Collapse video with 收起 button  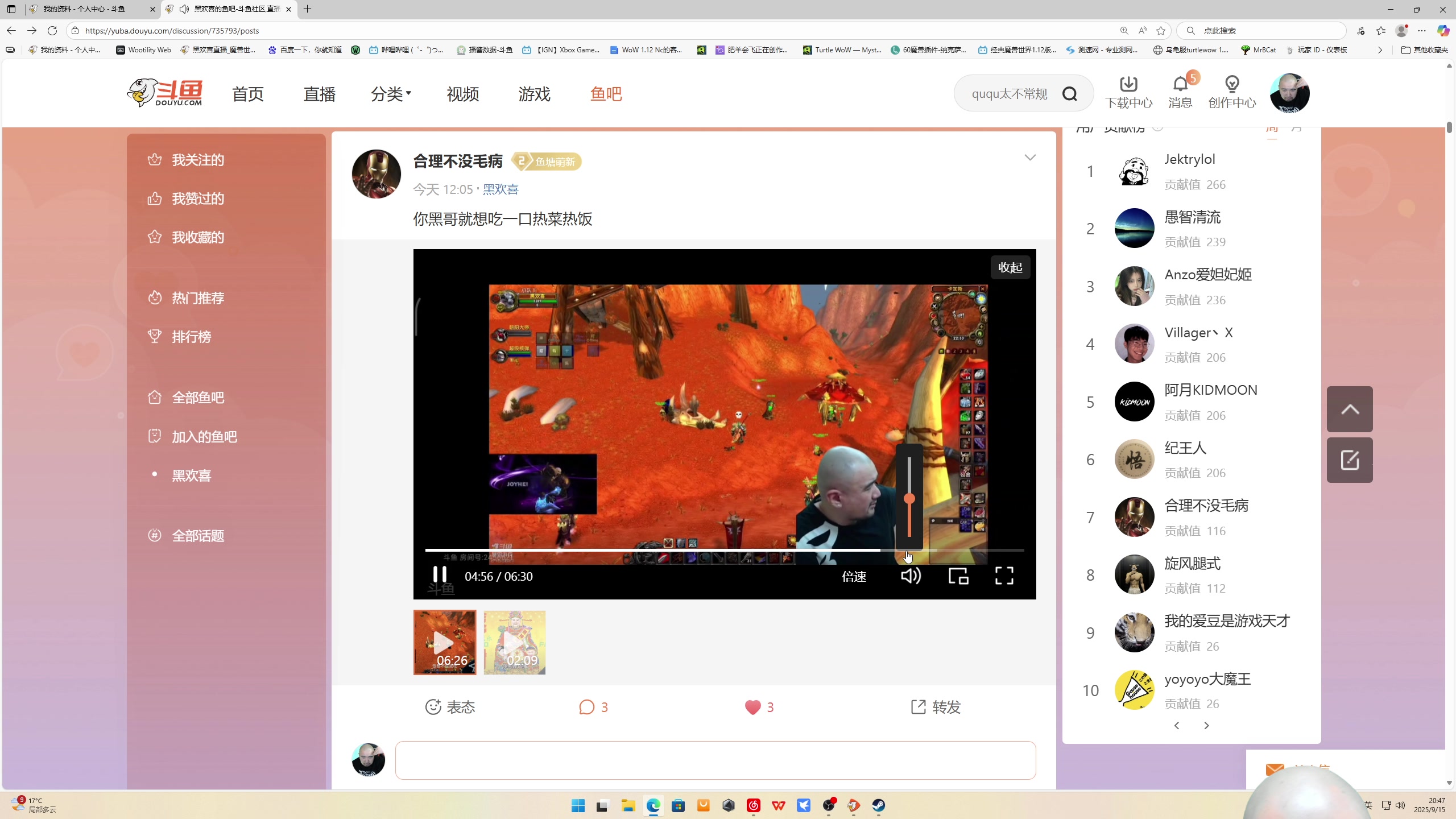coord(1010,267)
